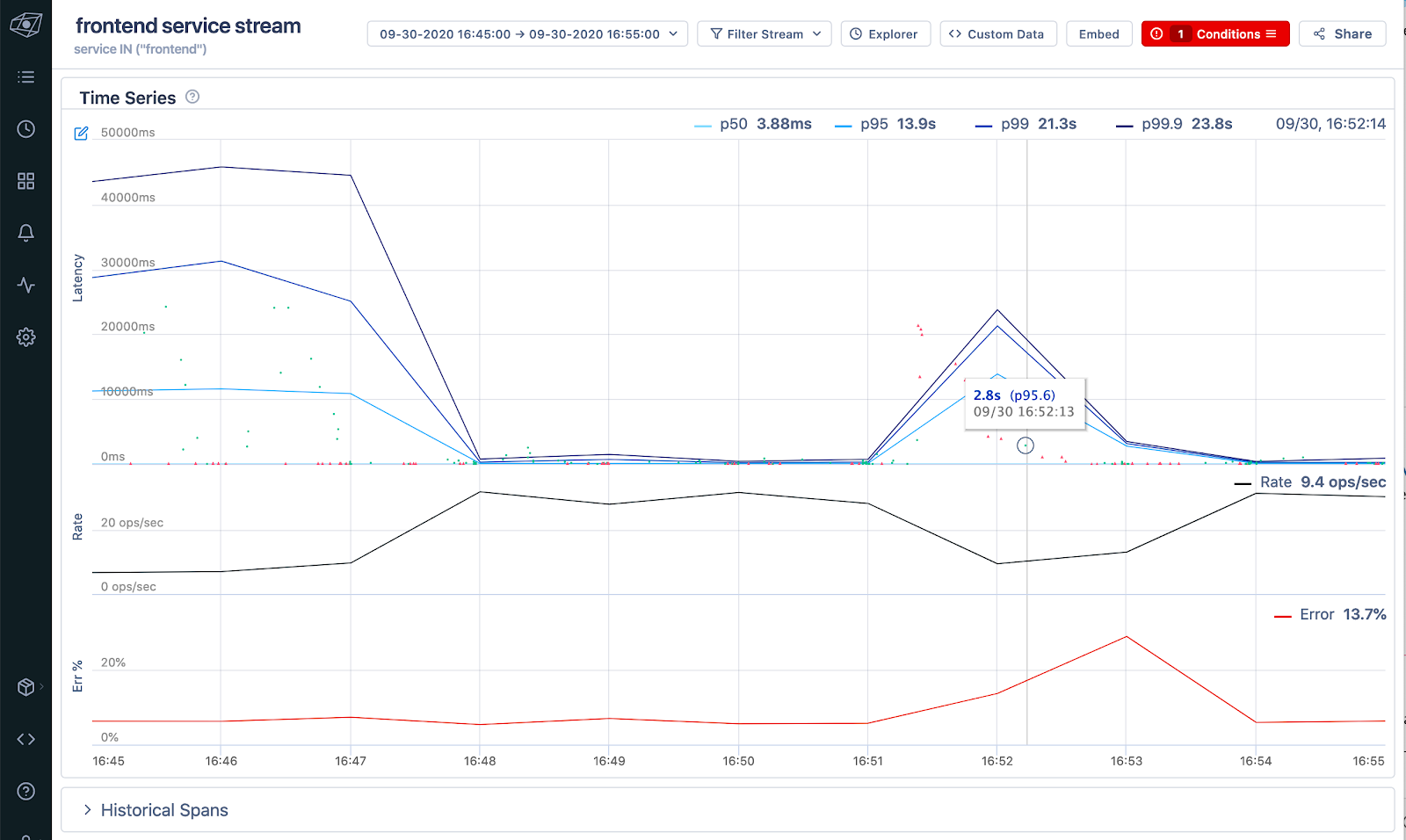The height and width of the screenshot is (840, 1406).
Task: Click the Time Series help icon
Action: (192, 97)
